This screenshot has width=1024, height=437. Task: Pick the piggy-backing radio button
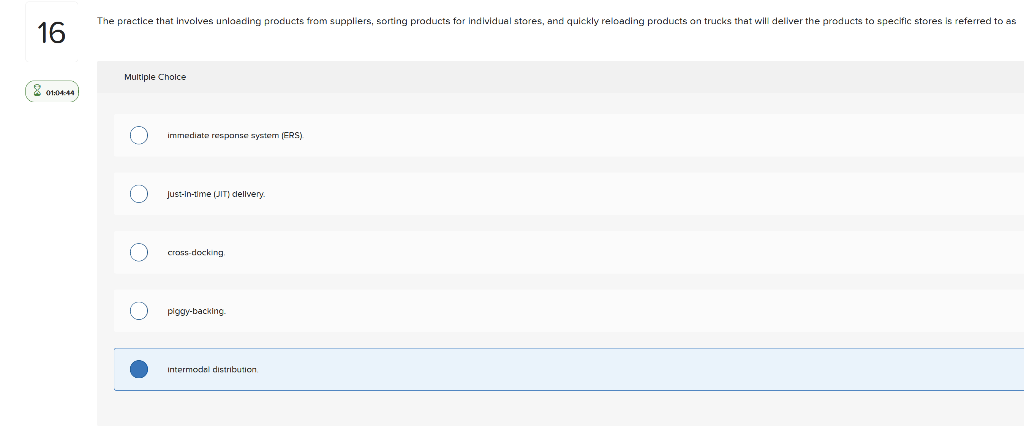coord(138,311)
